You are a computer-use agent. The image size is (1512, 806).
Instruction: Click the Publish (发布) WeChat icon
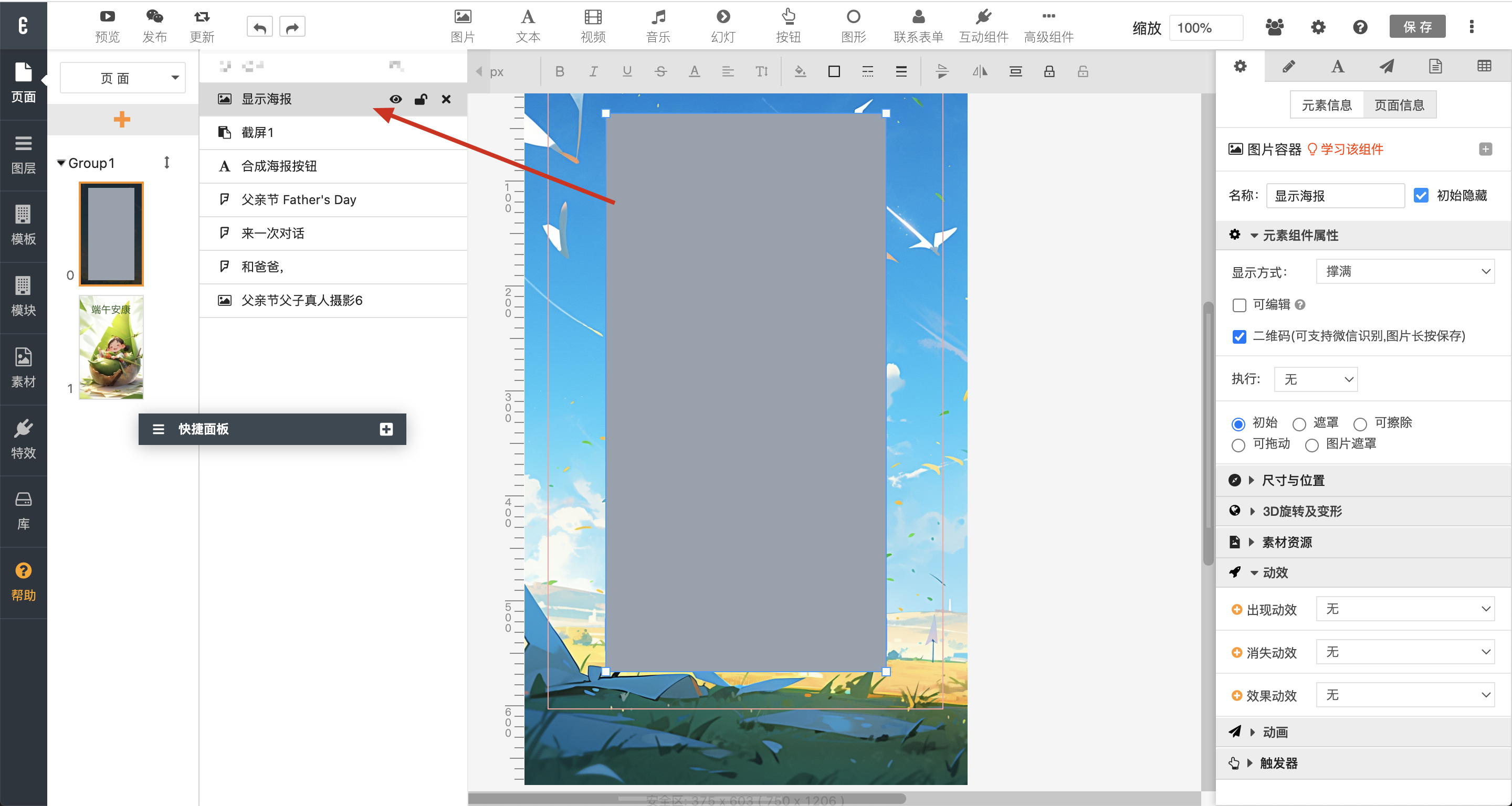click(154, 17)
